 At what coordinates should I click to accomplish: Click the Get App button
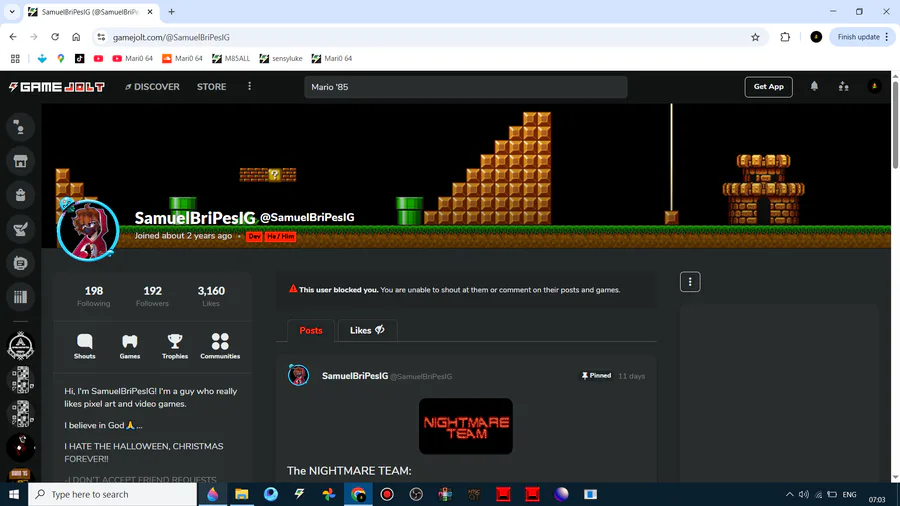[769, 87]
